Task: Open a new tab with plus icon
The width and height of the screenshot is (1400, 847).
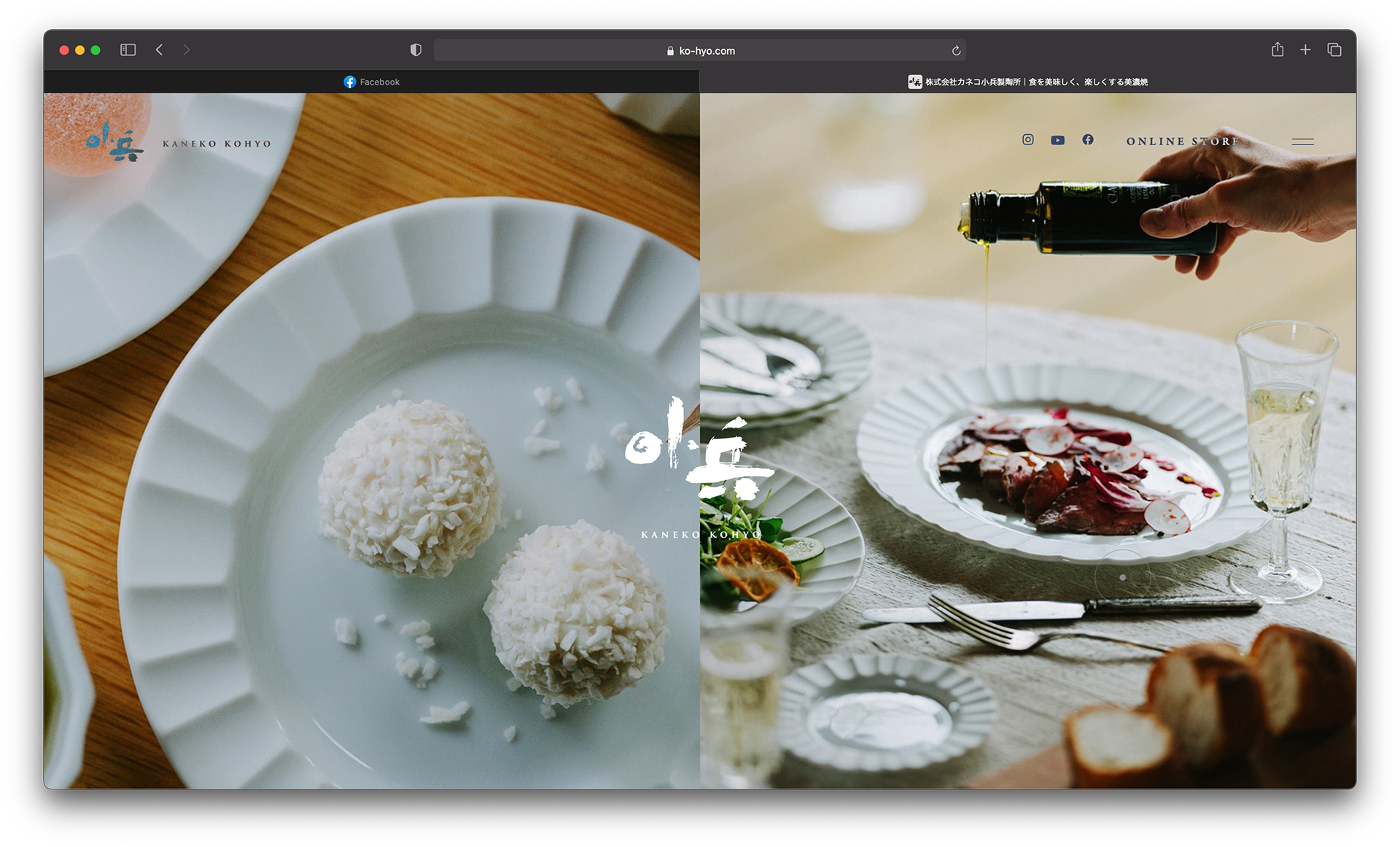Action: point(1305,50)
